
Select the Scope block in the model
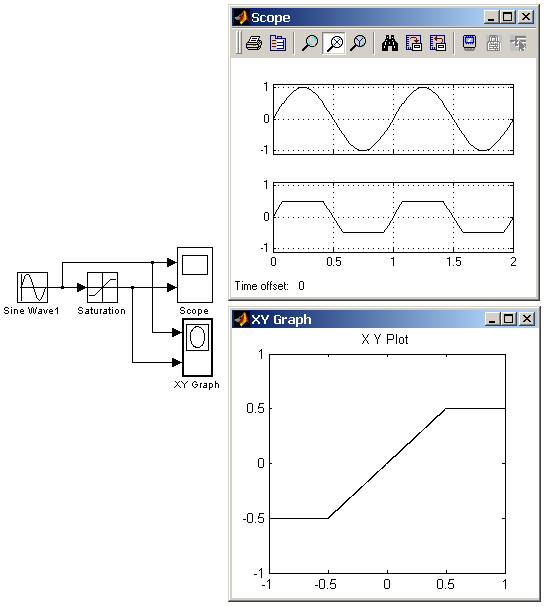pos(195,275)
